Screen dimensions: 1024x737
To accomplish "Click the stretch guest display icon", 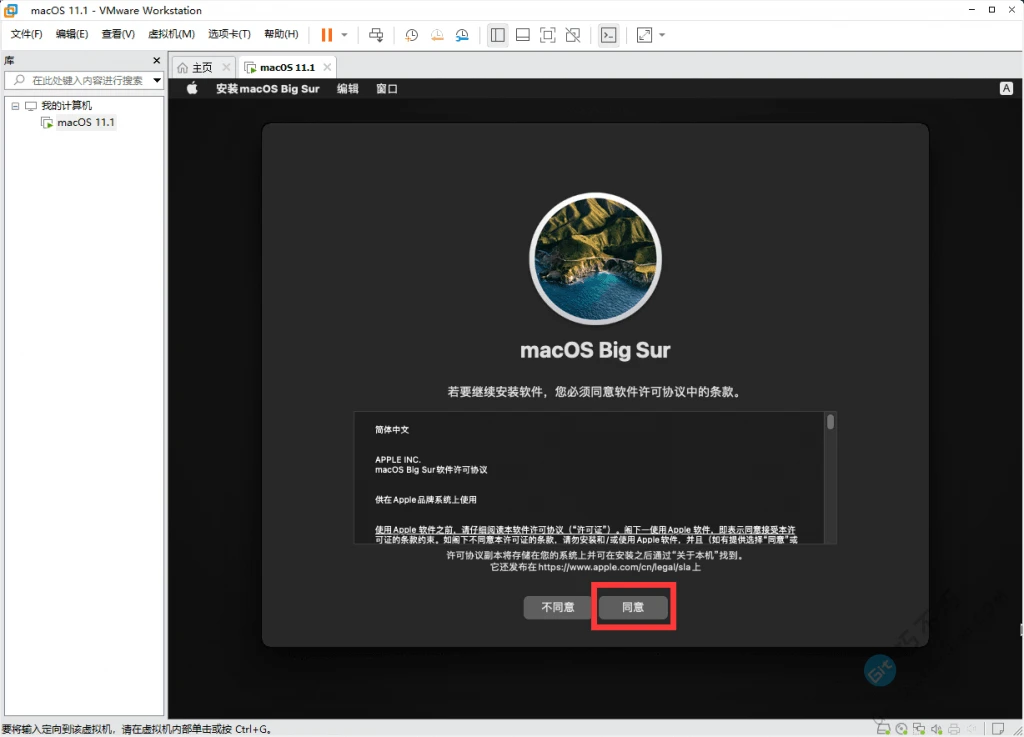I will 645,35.
